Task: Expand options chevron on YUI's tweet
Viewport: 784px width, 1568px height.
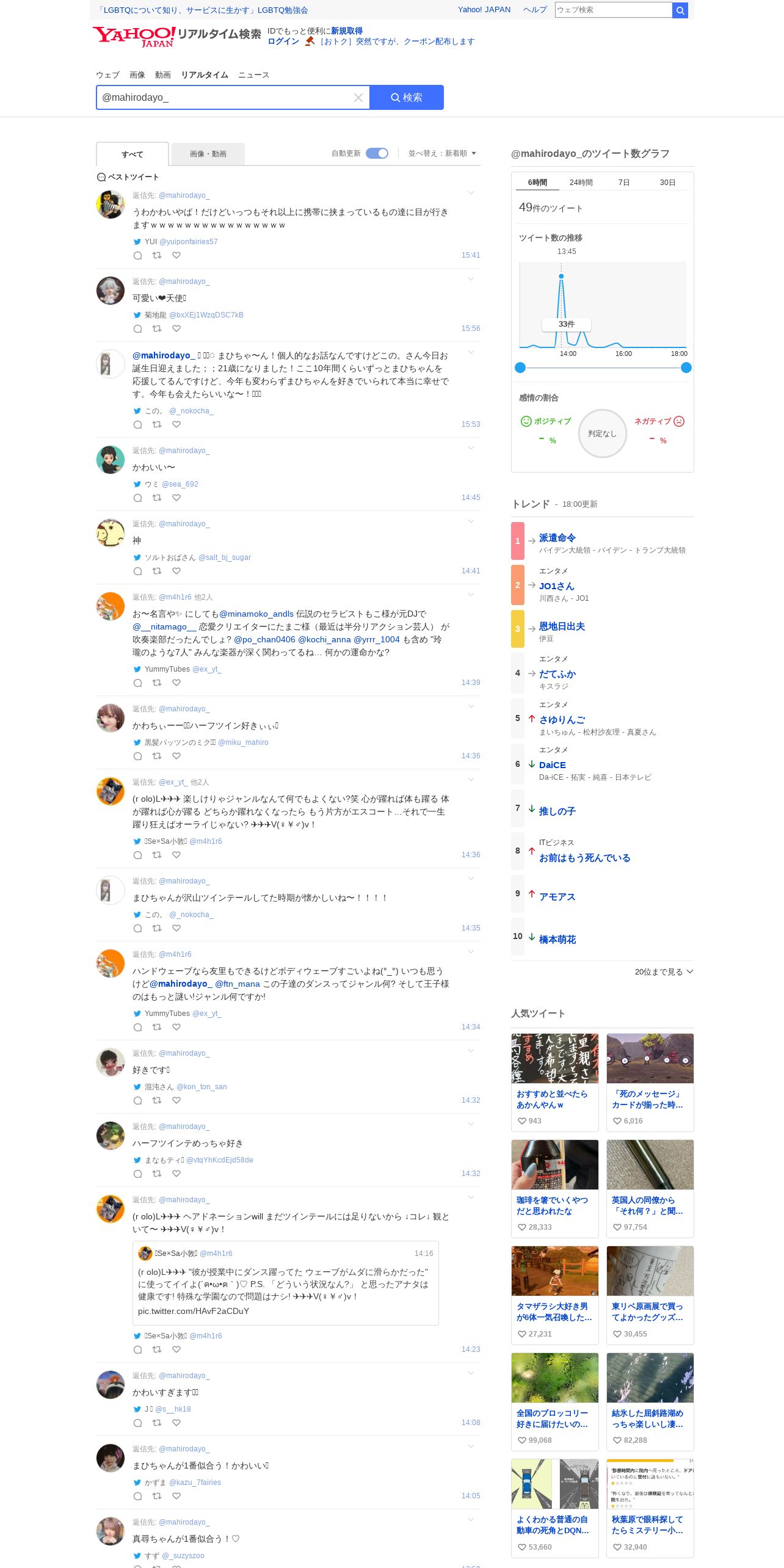Action: (471, 194)
